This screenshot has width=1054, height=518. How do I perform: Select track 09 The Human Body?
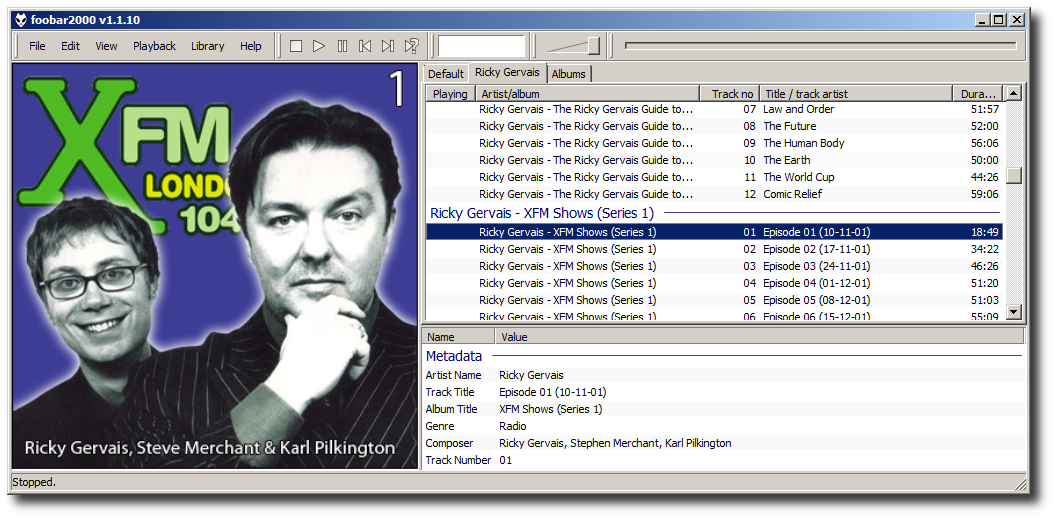pyautogui.click(x=715, y=143)
